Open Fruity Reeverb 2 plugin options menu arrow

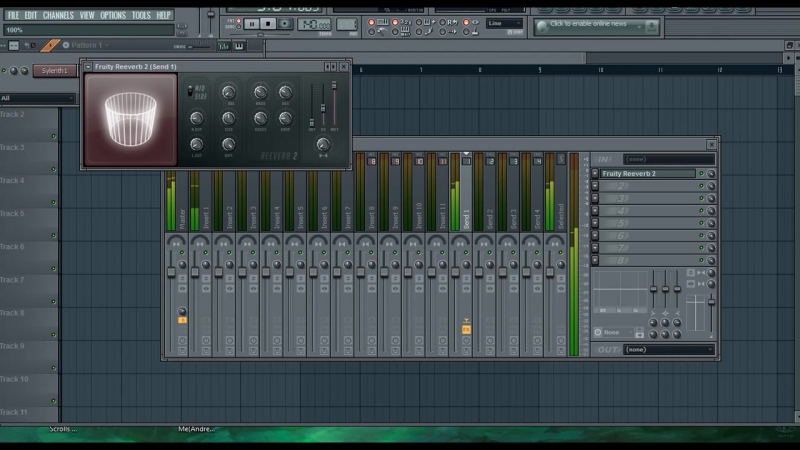(x=88, y=66)
